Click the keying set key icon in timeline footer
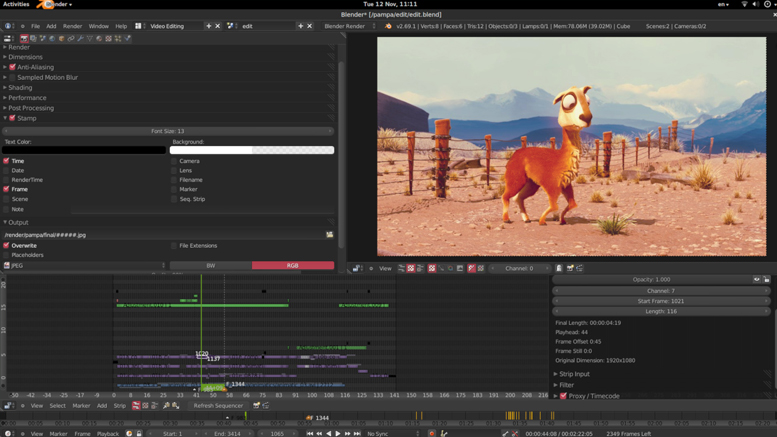777x437 pixels. [444, 434]
